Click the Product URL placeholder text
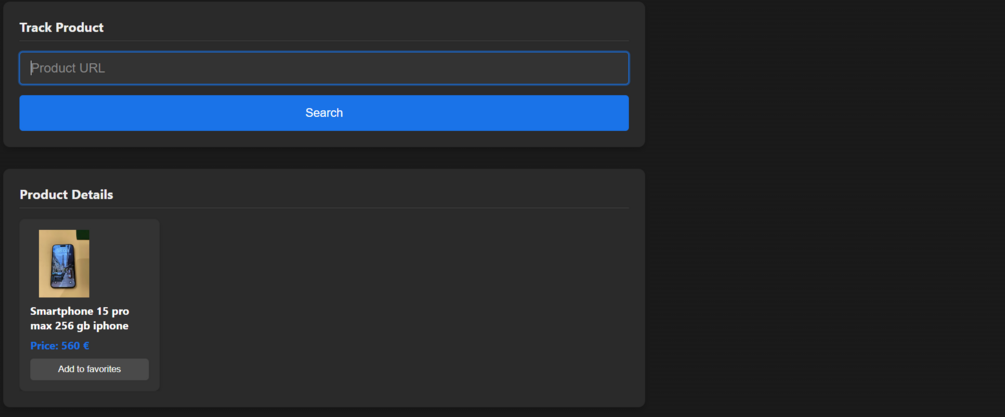1005x417 pixels. [68, 68]
